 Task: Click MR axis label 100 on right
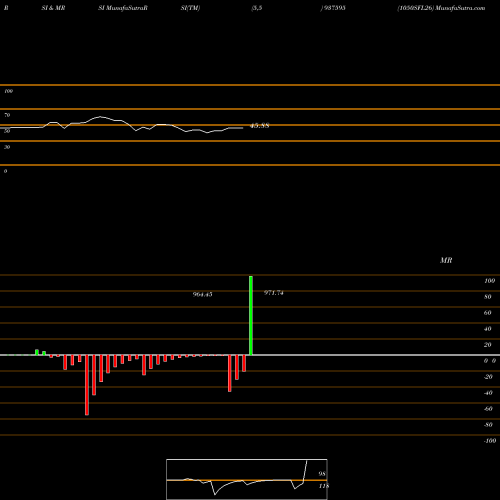point(489,281)
